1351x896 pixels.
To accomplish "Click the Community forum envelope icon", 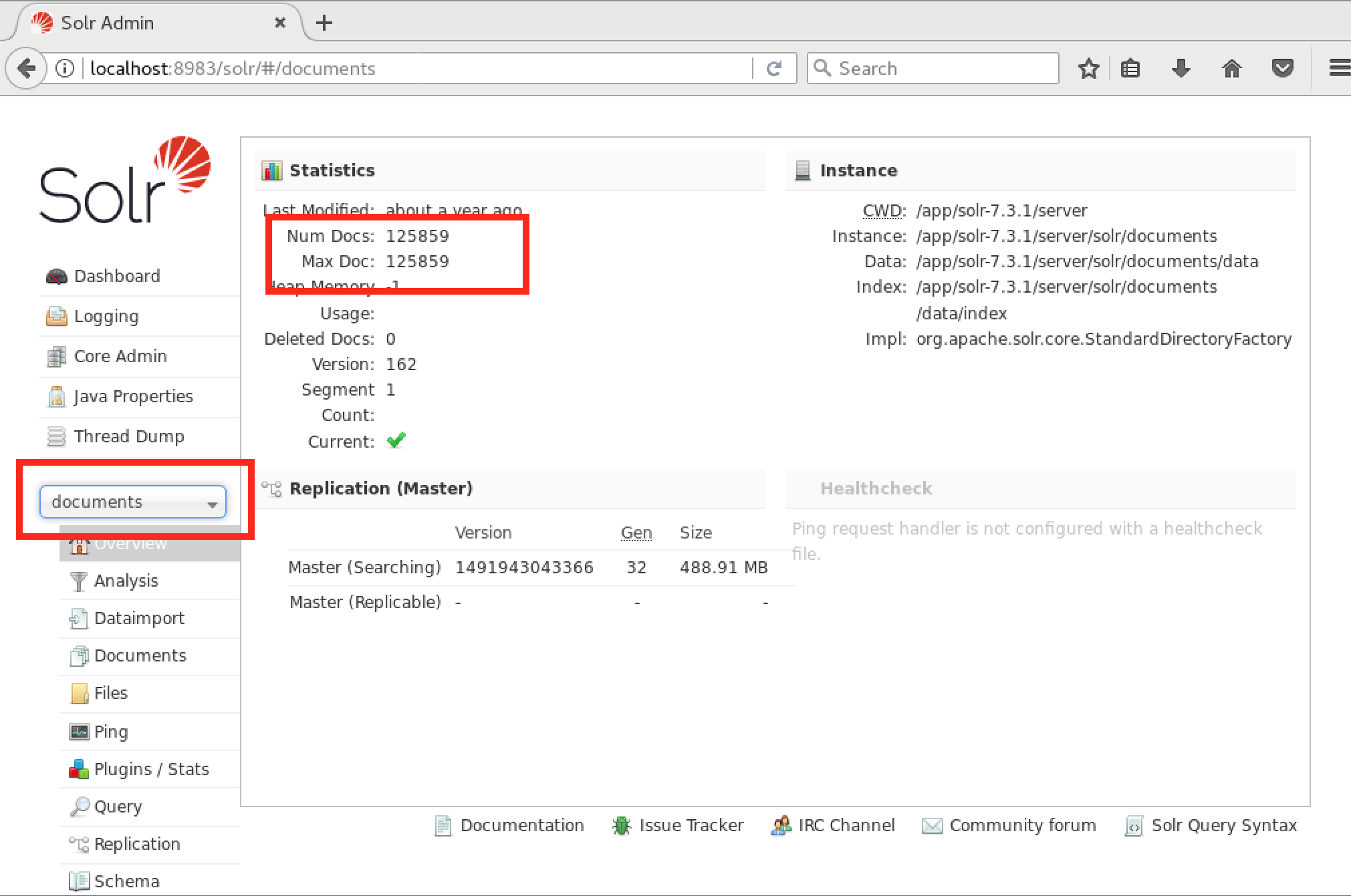I will 932,827.
